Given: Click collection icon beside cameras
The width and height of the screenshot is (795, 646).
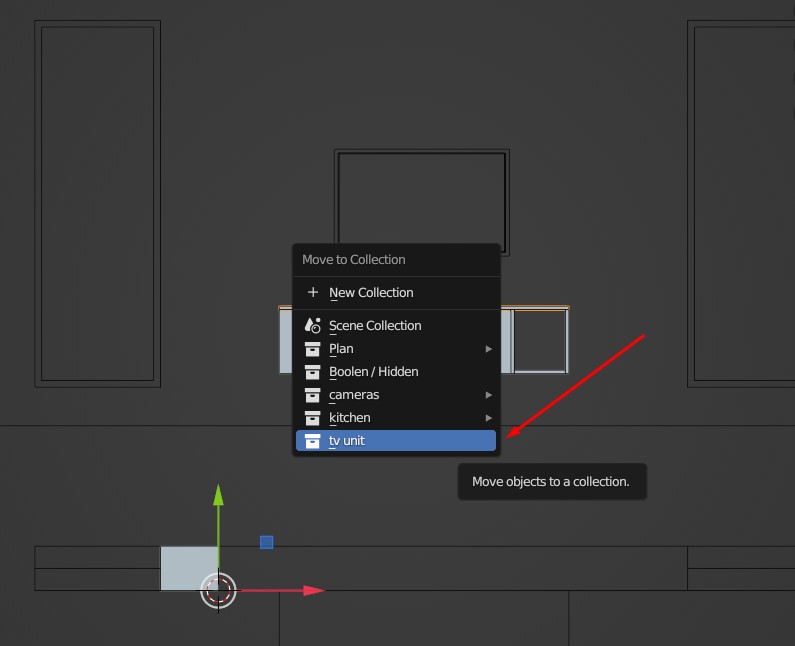Looking at the screenshot, I should [312, 395].
